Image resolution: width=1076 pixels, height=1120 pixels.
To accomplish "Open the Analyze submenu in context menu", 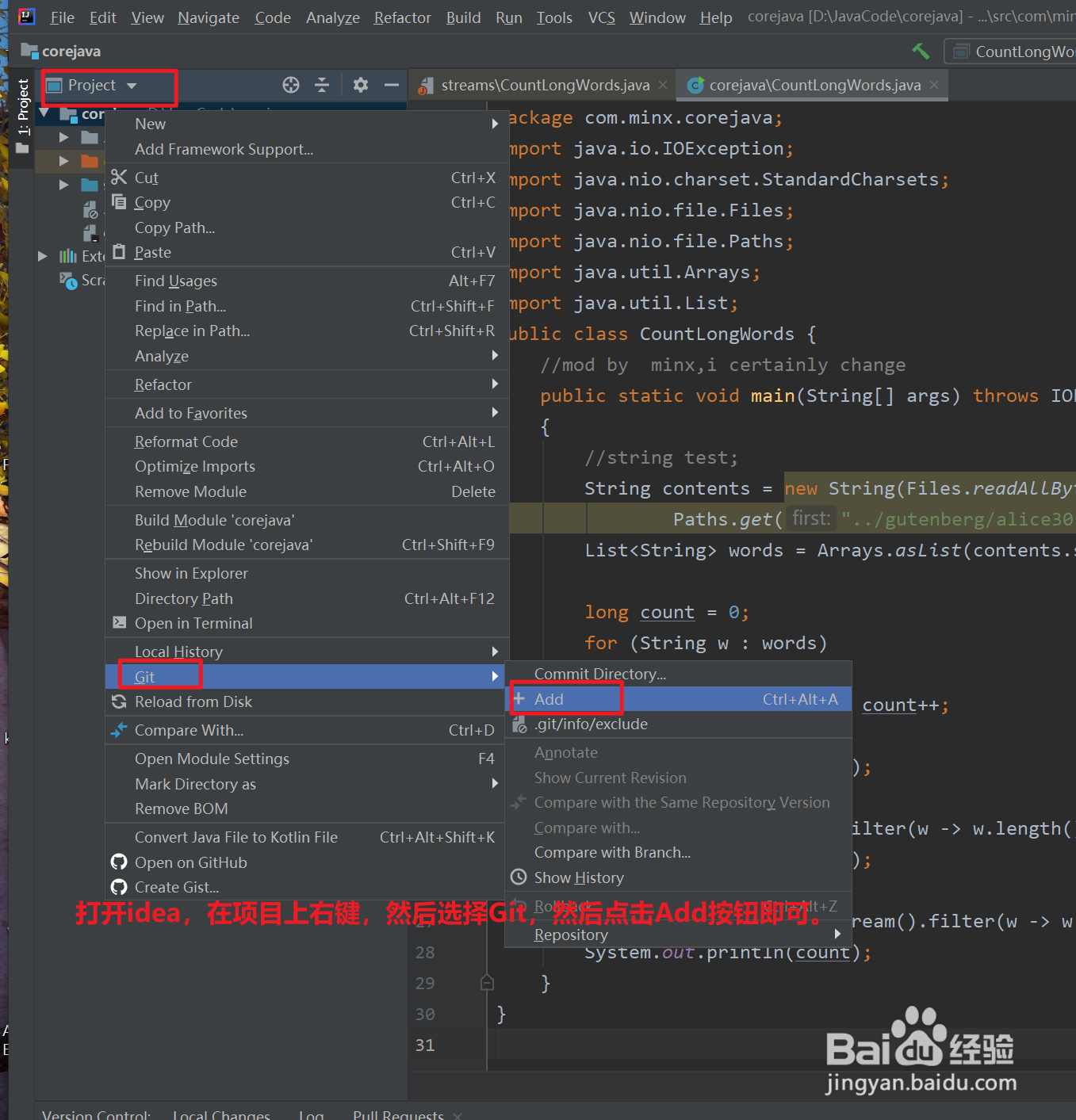I will (x=307, y=356).
